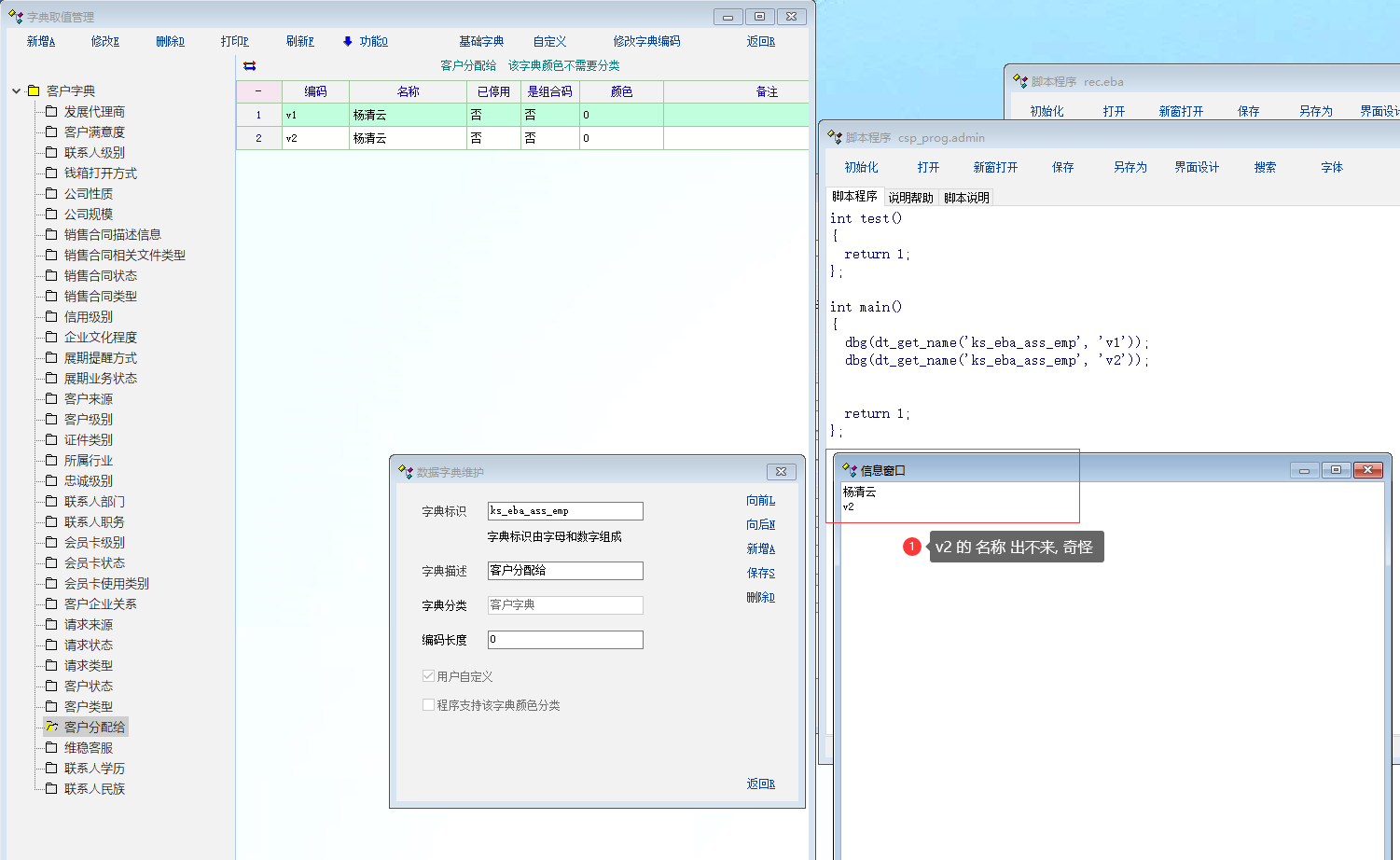Click 保存 in the dictionary dialog
The width and height of the screenshot is (1400, 860).
point(760,573)
